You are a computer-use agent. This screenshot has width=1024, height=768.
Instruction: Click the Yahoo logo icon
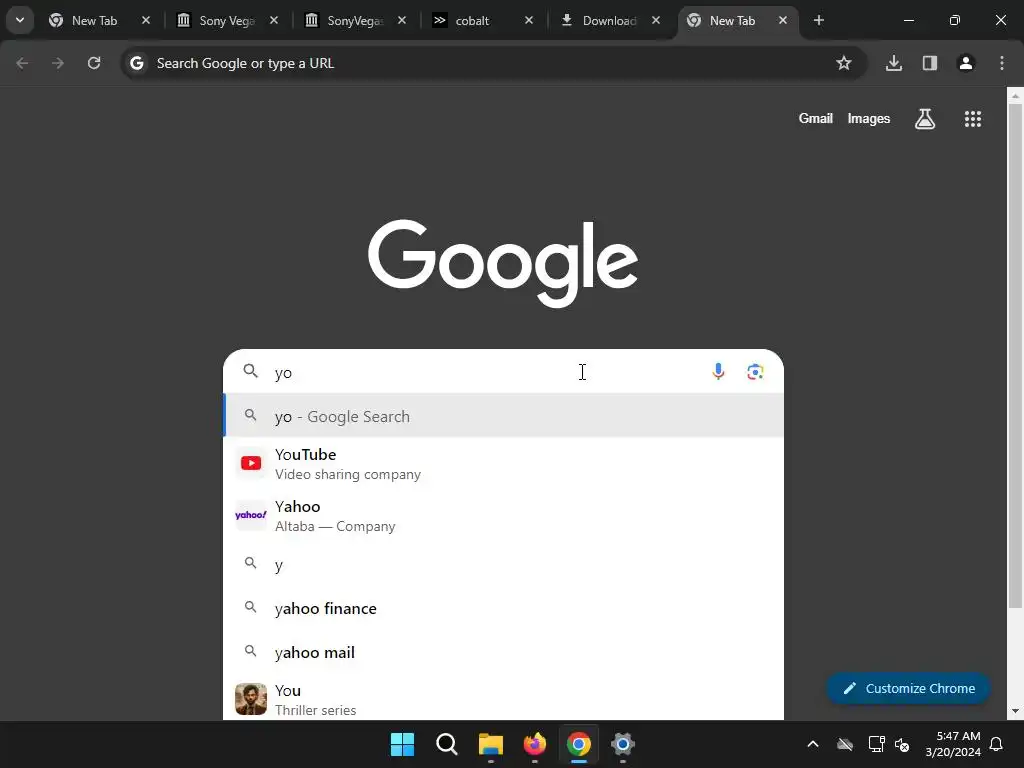coord(251,515)
